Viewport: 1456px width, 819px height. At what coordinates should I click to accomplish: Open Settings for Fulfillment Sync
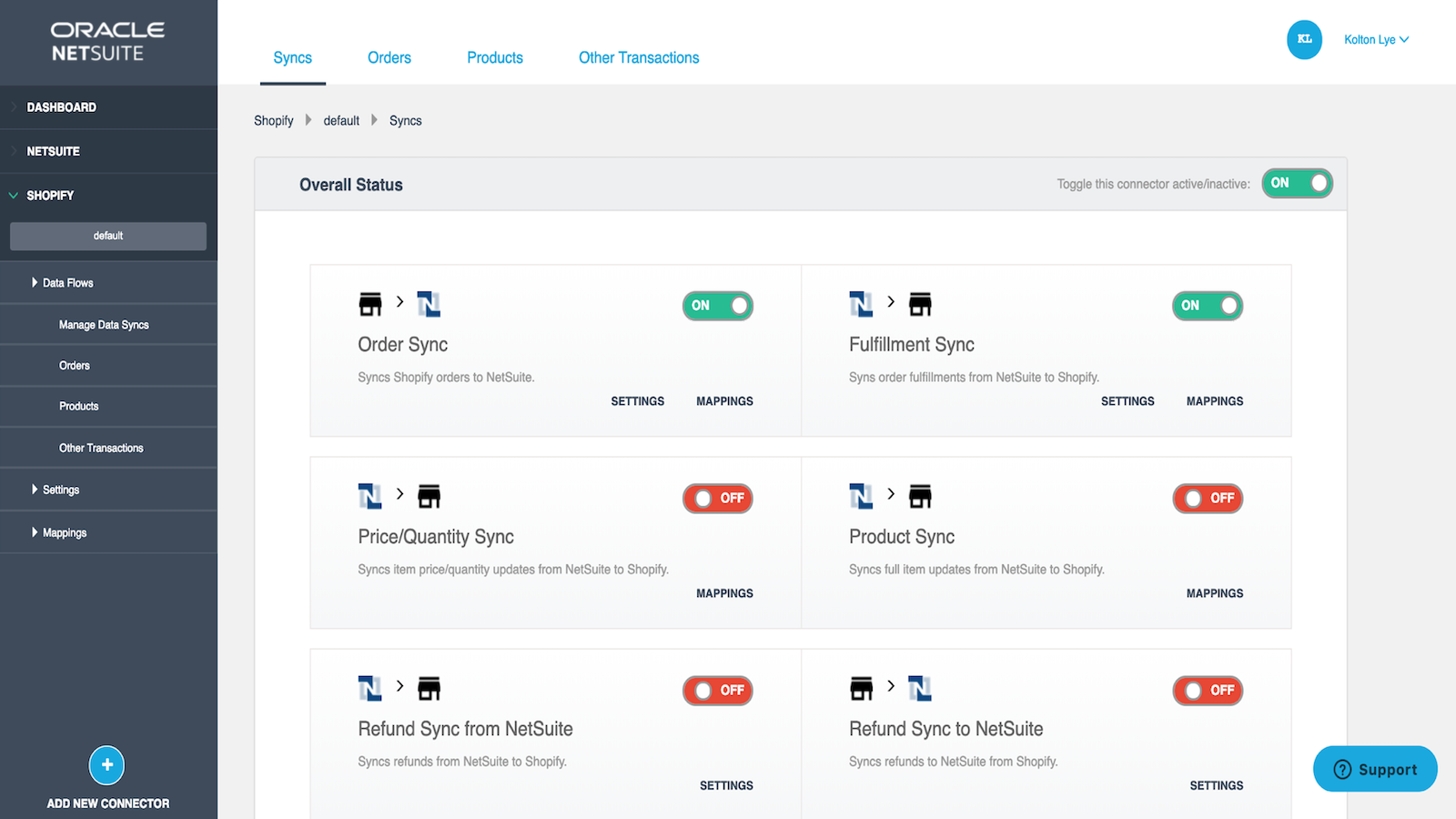point(1127,401)
